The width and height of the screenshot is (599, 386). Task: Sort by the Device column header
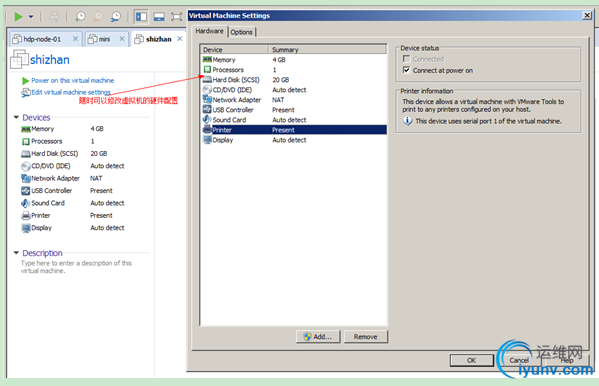(235, 50)
